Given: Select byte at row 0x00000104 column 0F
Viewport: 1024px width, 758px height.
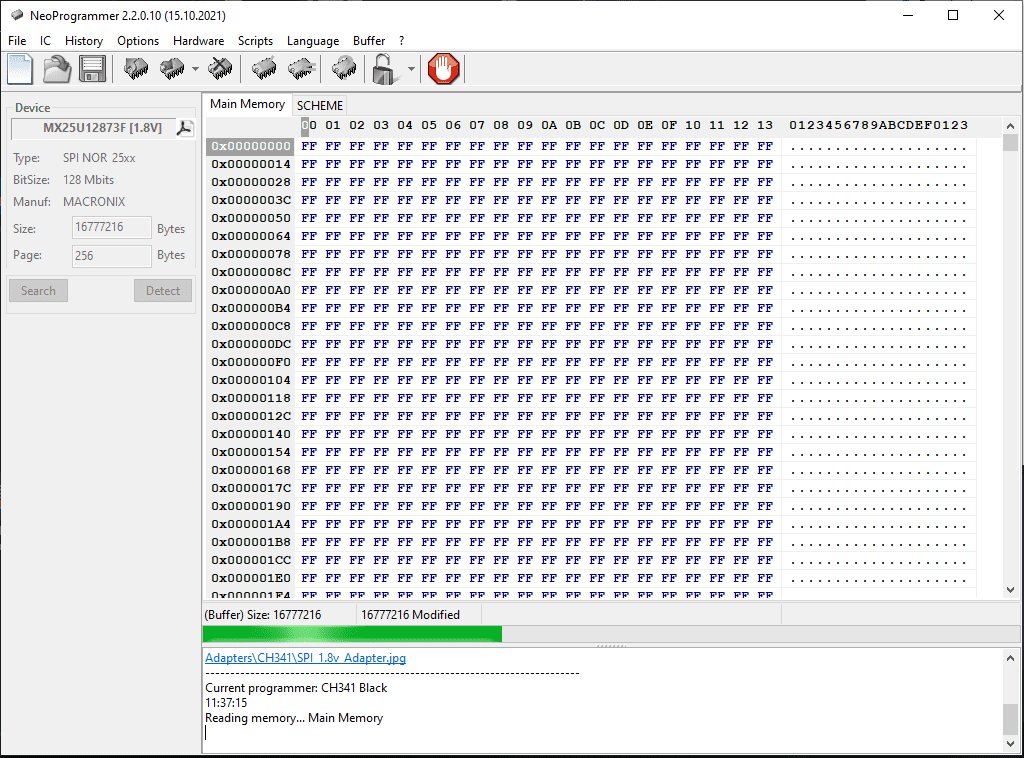Looking at the screenshot, I should 669,380.
